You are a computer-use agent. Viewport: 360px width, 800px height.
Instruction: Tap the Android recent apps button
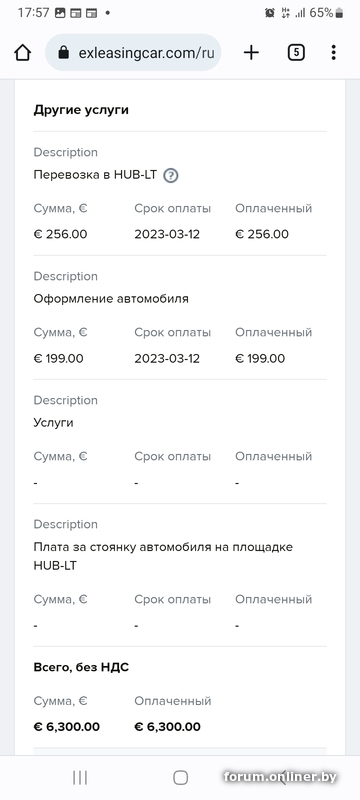pyautogui.click(x=80, y=778)
